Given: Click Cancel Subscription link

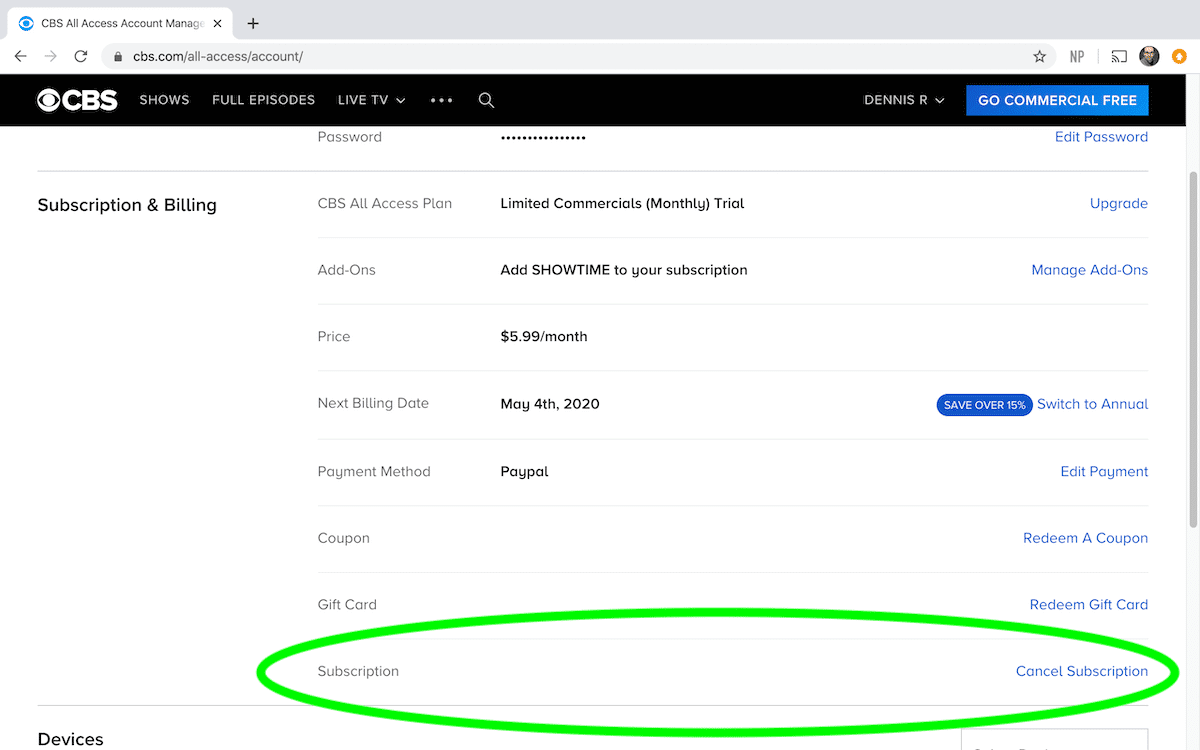Looking at the screenshot, I should 1081,671.
